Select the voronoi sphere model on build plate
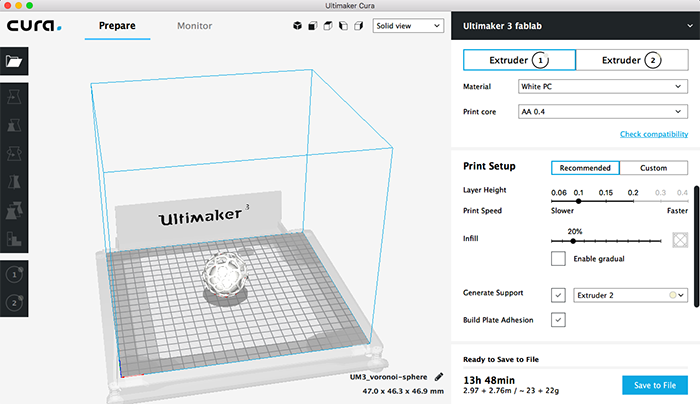Image resolution: width=700 pixels, height=404 pixels. (x=225, y=274)
